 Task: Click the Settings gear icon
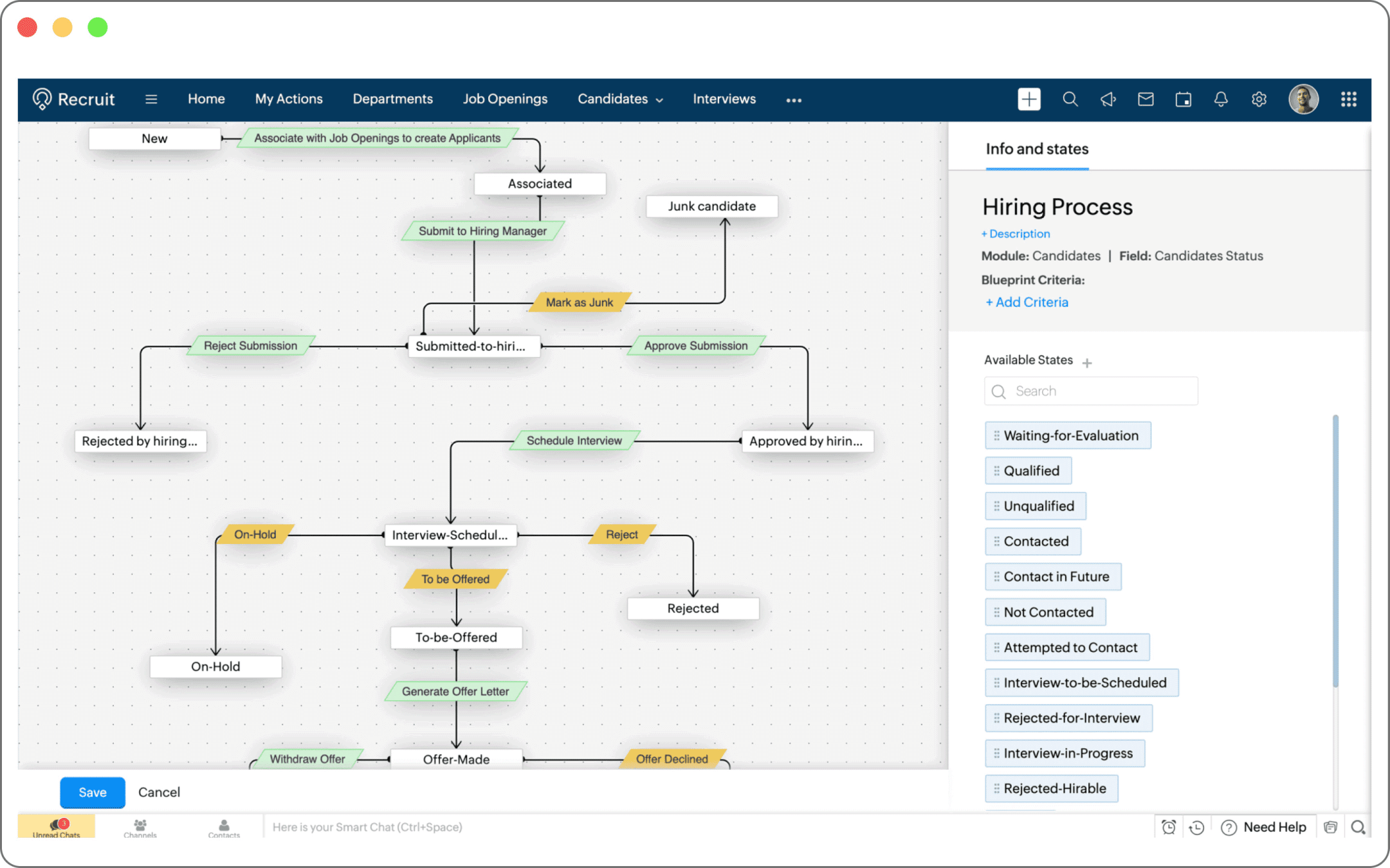pos(1258,98)
